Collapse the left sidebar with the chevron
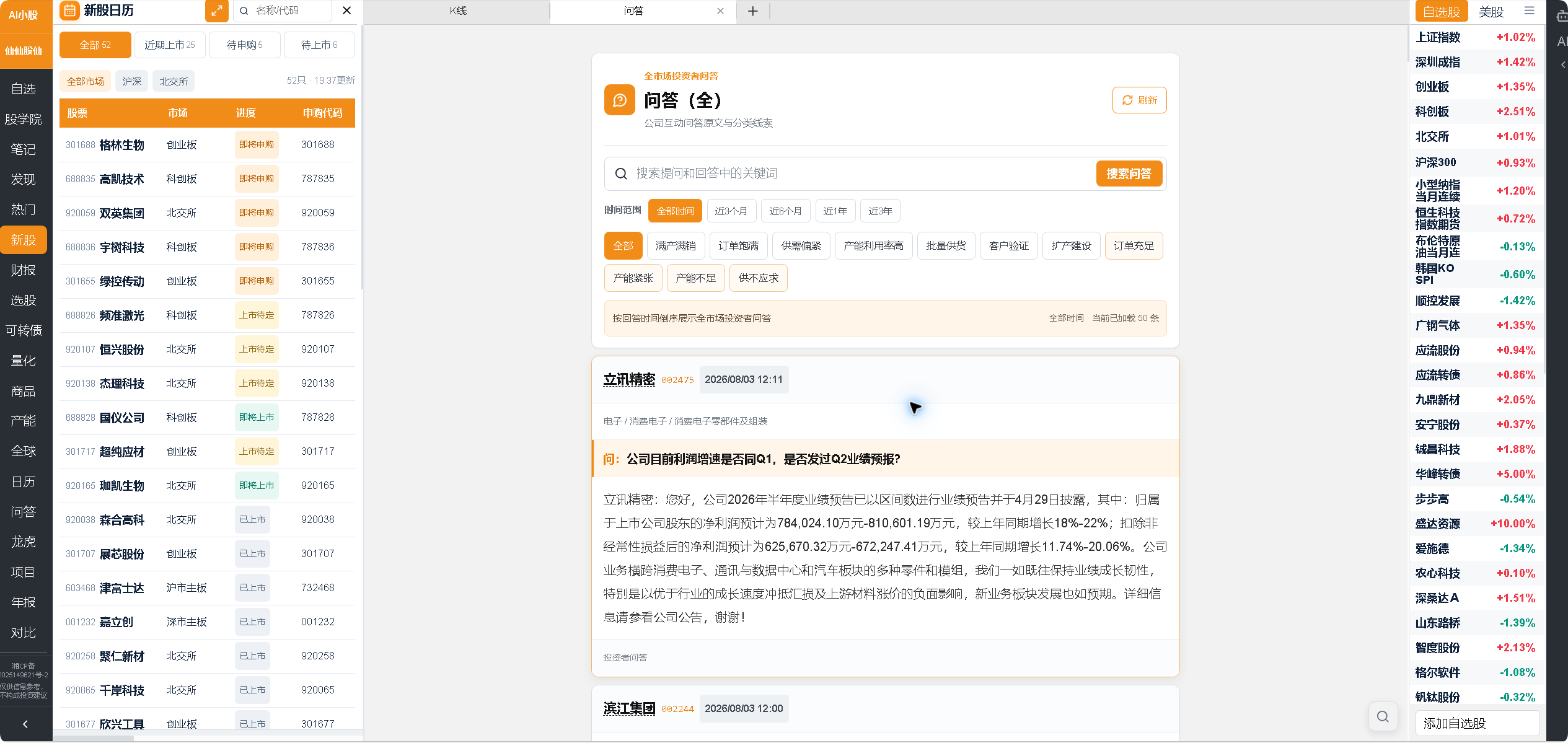The image size is (1568, 743). [25, 724]
